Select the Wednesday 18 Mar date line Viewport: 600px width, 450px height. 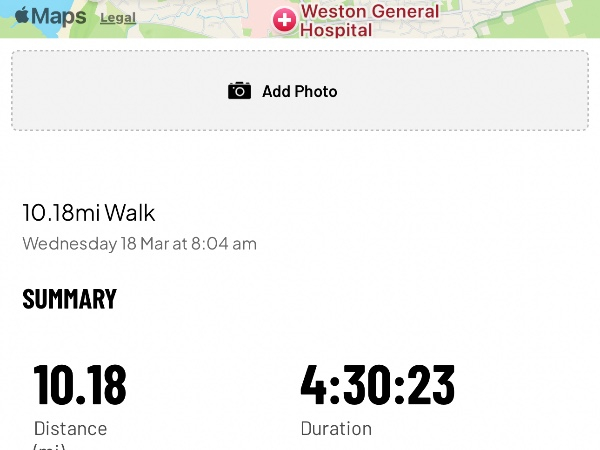[x=139, y=243]
